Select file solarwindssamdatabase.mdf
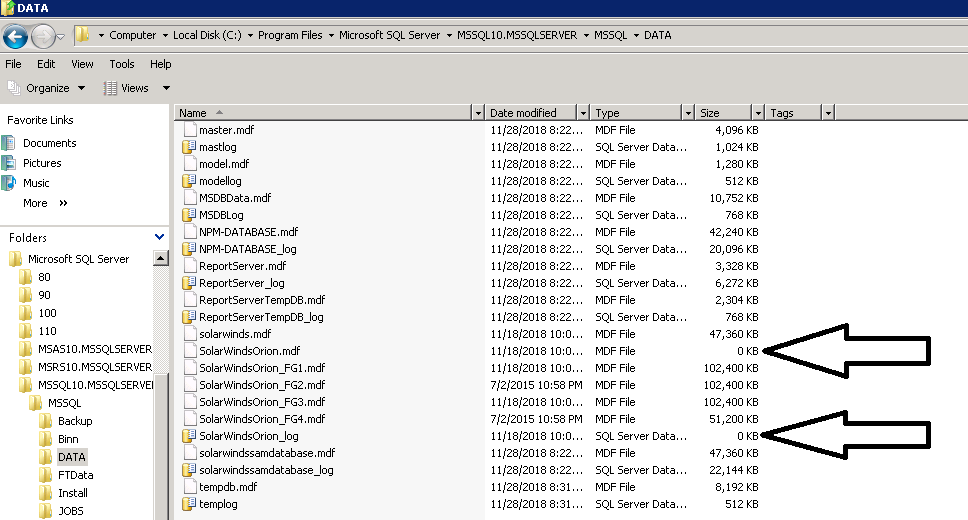Image resolution: width=968 pixels, height=520 pixels. 267,453
